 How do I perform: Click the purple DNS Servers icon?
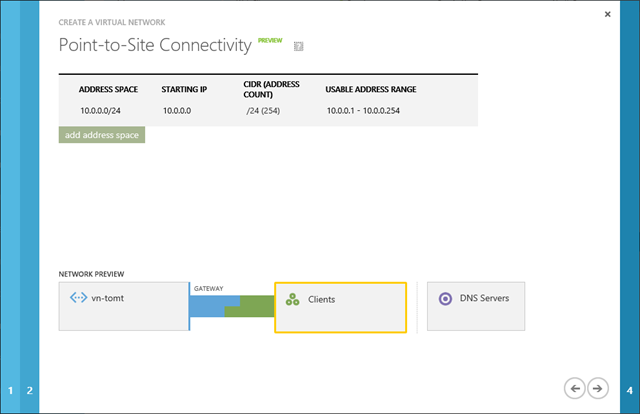tap(445, 299)
